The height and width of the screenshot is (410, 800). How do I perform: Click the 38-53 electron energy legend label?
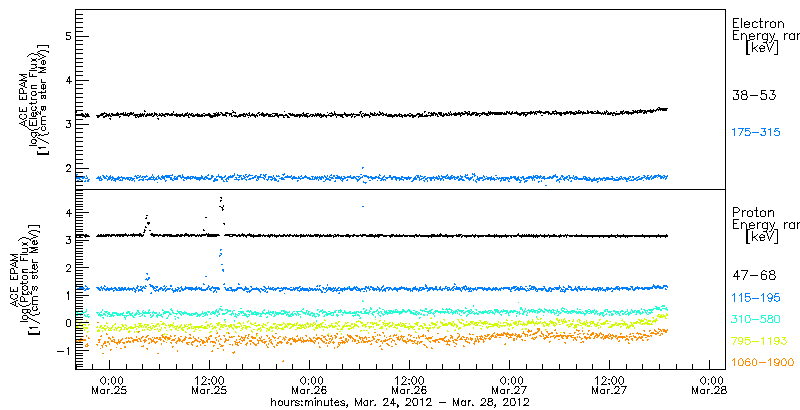pos(754,96)
